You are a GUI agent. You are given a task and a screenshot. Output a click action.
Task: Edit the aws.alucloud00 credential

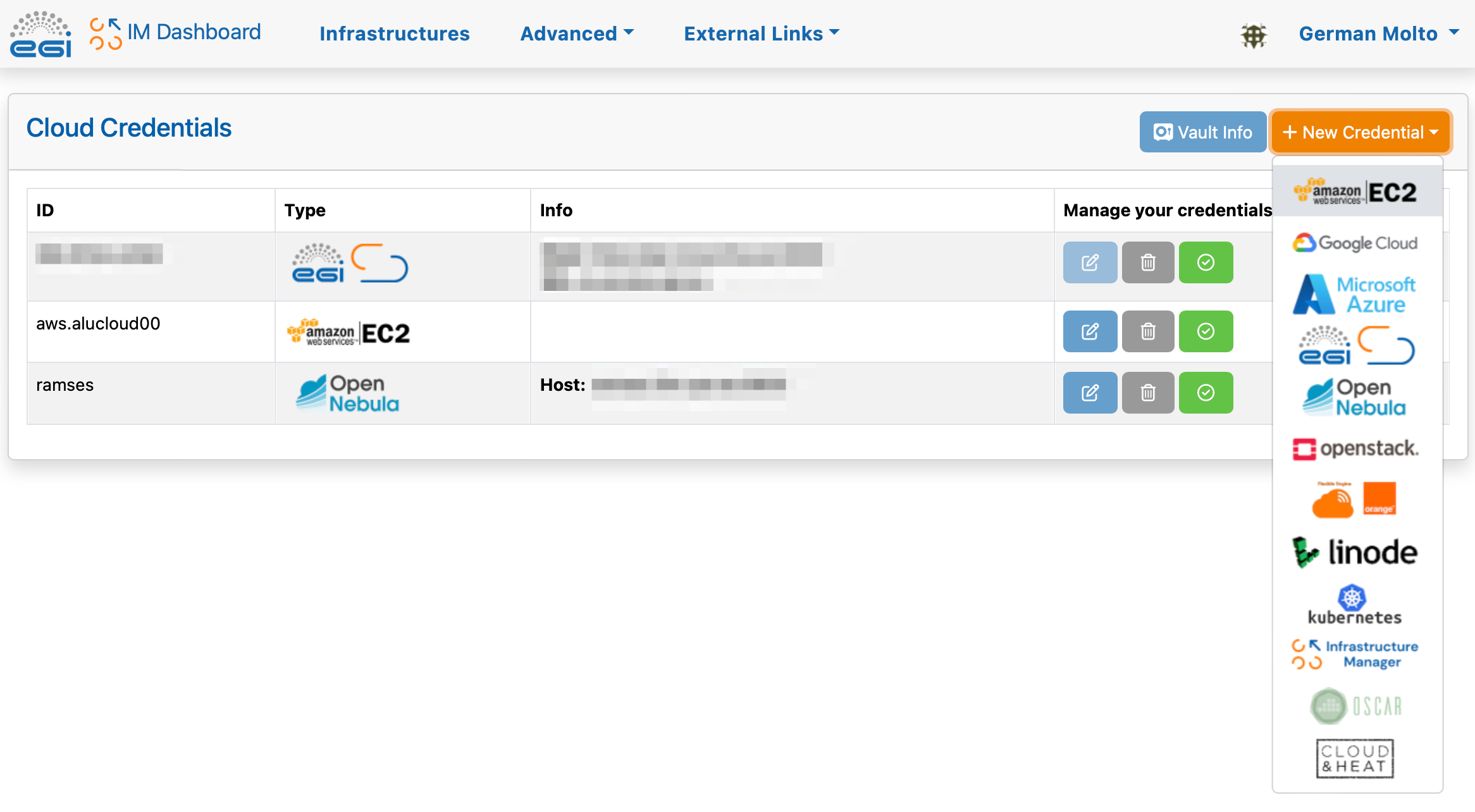(1089, 331)
